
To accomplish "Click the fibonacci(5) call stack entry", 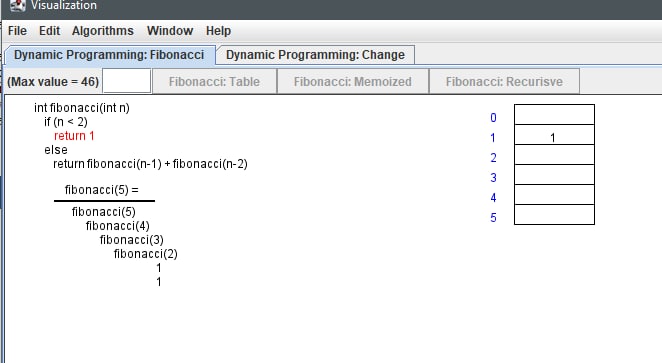I will pyautogui.click(x=103, y=211).
